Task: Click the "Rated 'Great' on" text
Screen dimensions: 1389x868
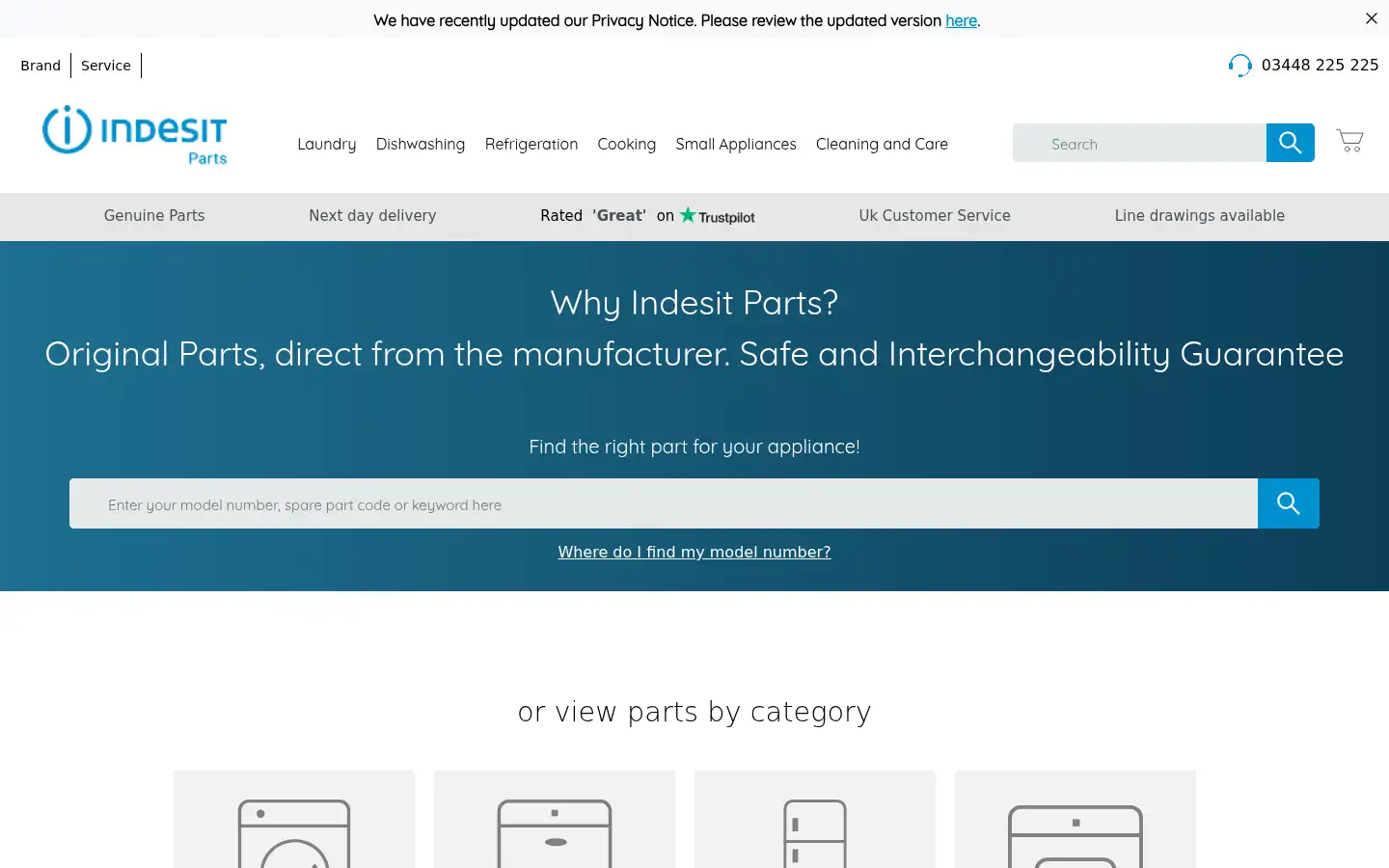Action: 608,216
